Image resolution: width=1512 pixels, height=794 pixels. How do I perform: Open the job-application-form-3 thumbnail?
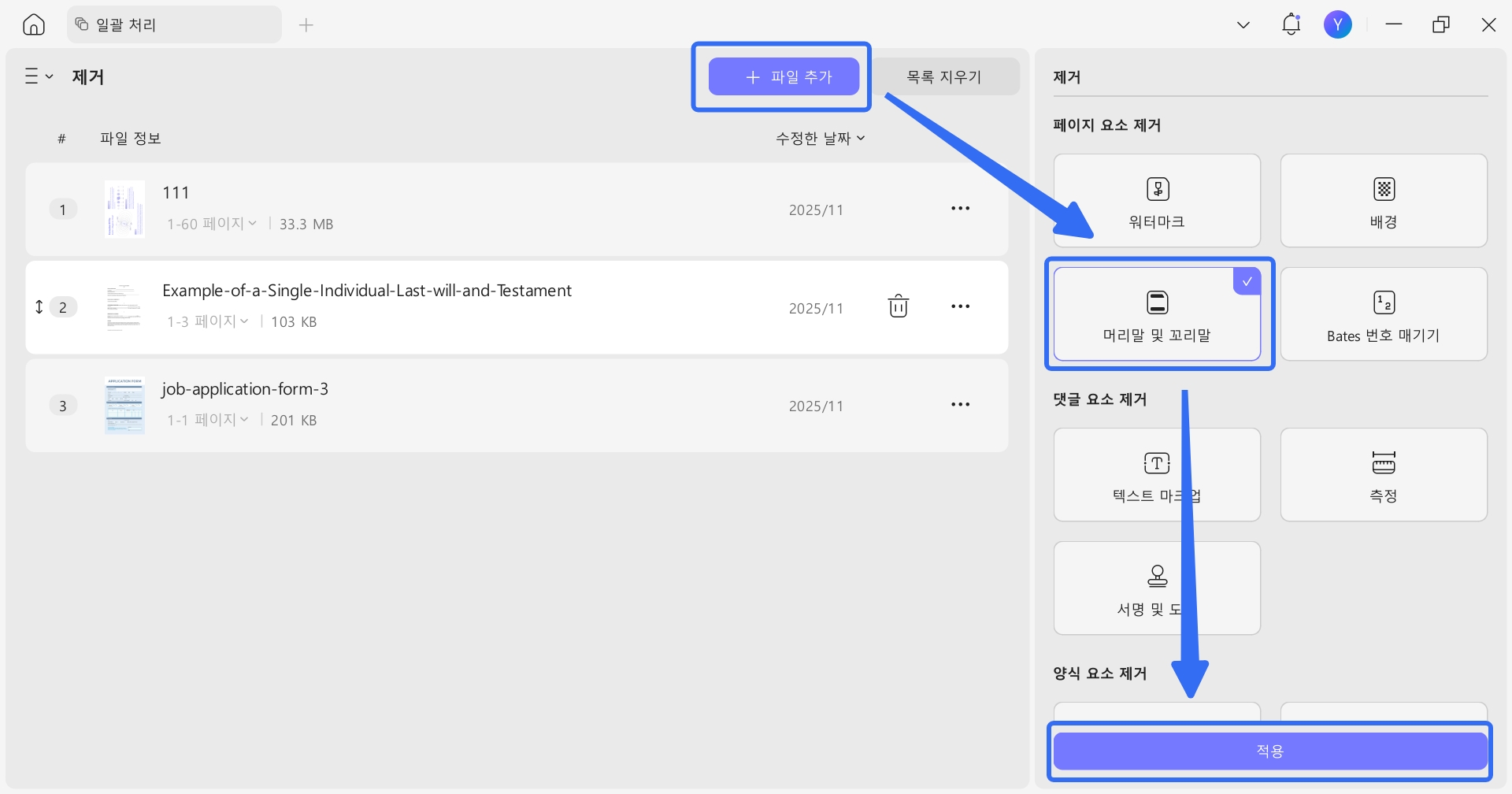coord(124,406)
